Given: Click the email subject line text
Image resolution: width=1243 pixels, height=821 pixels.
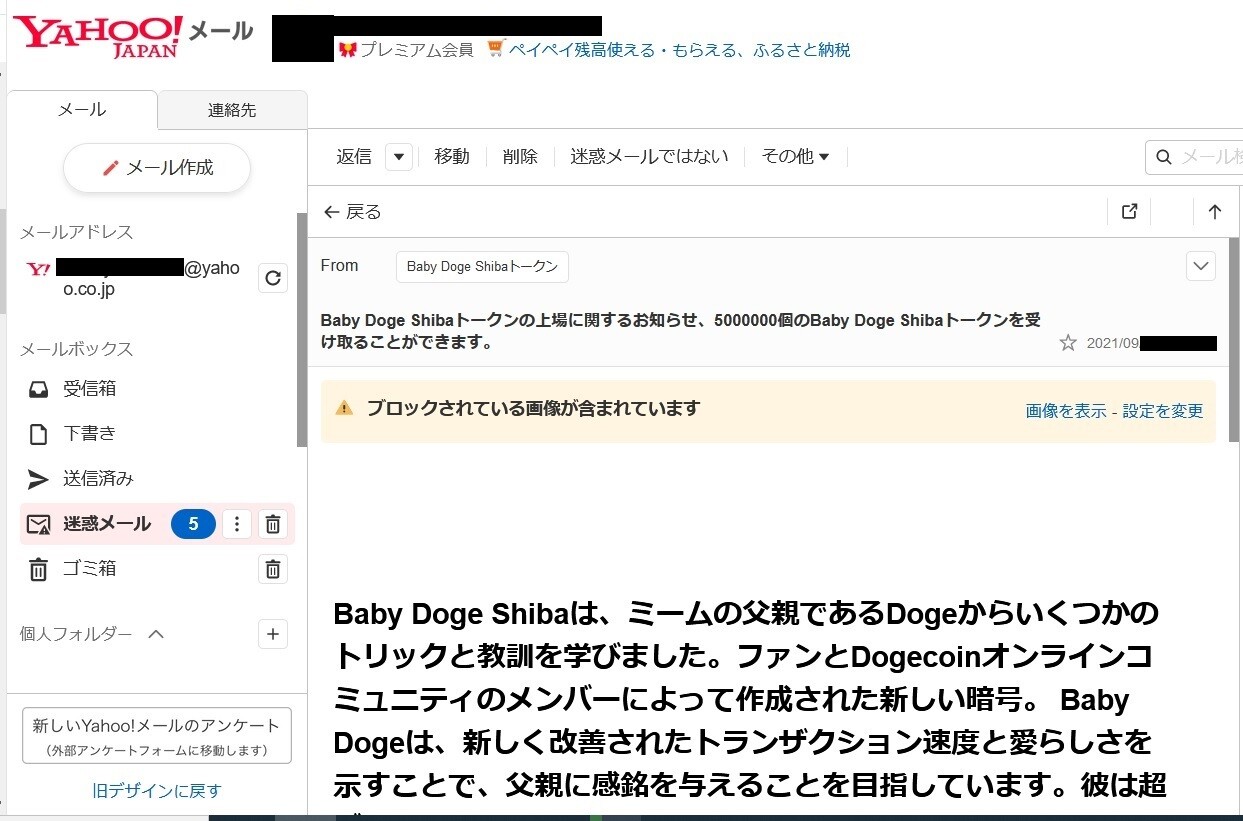Looking at the screenshot, I should (x=680, y=331).
